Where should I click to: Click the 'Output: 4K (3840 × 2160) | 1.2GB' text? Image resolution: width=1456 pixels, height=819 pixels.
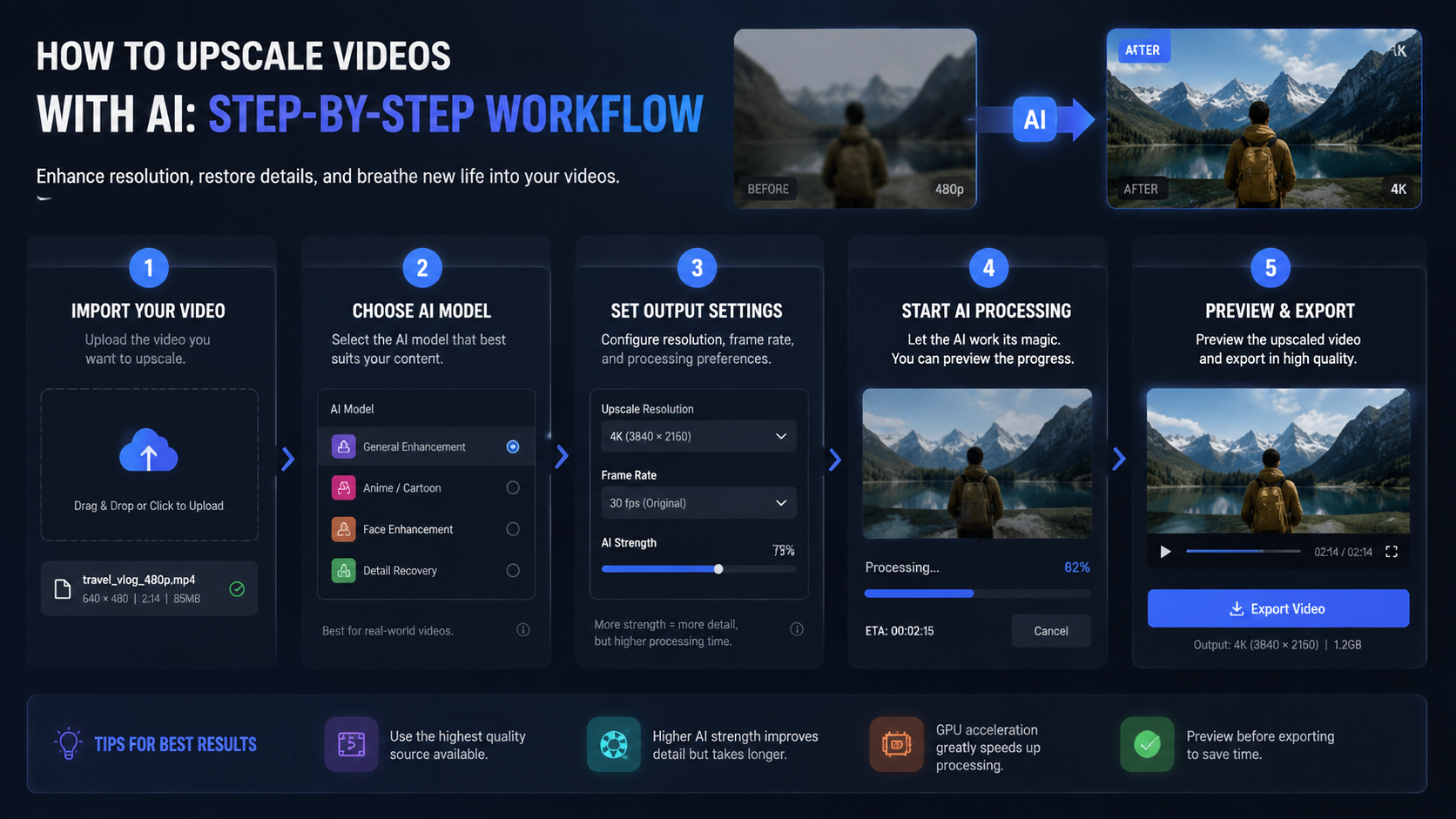[1277, 645]
